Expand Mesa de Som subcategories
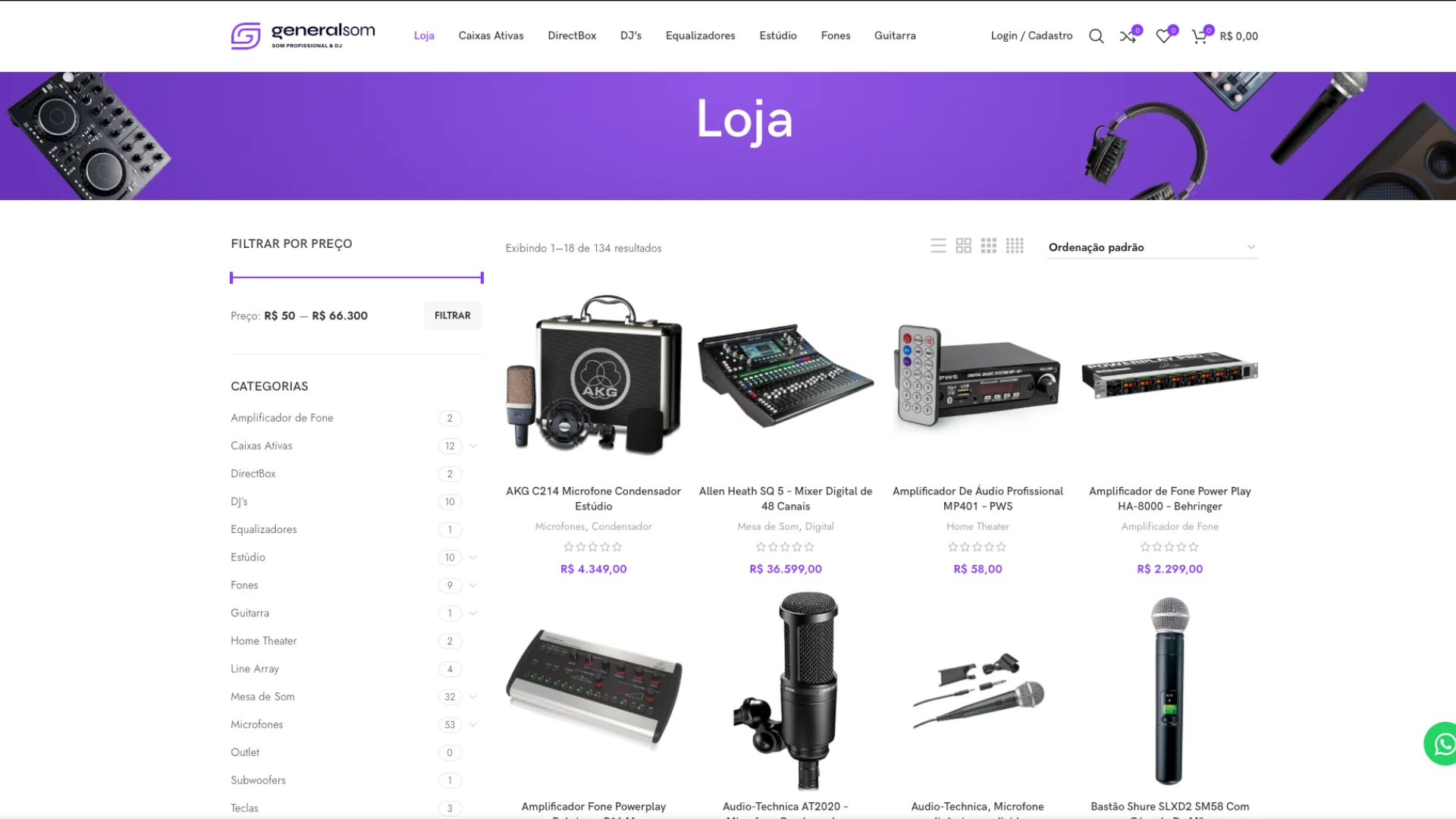1456x819 pixels. point(473,697)
